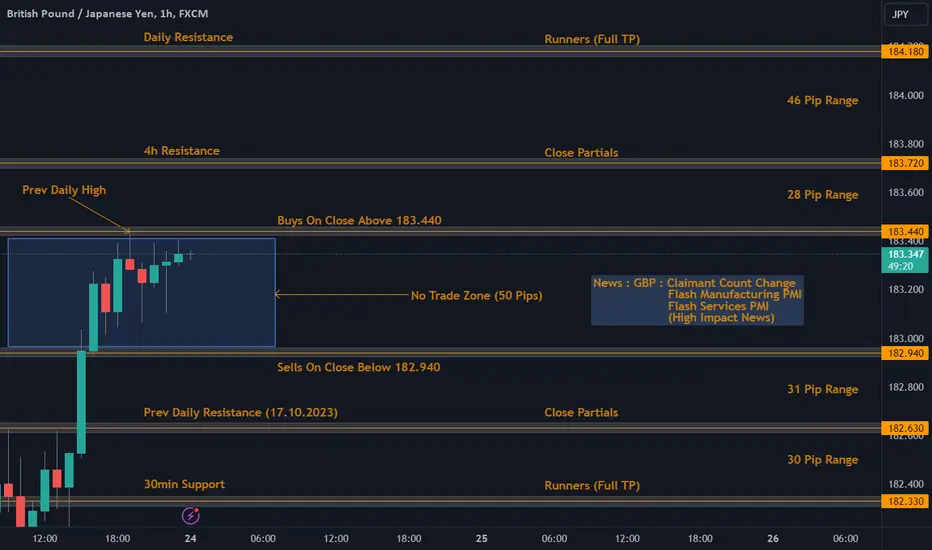Click the 25 date marker on time axis
Viewport: 932px width, 550px height.
[481, 538]
